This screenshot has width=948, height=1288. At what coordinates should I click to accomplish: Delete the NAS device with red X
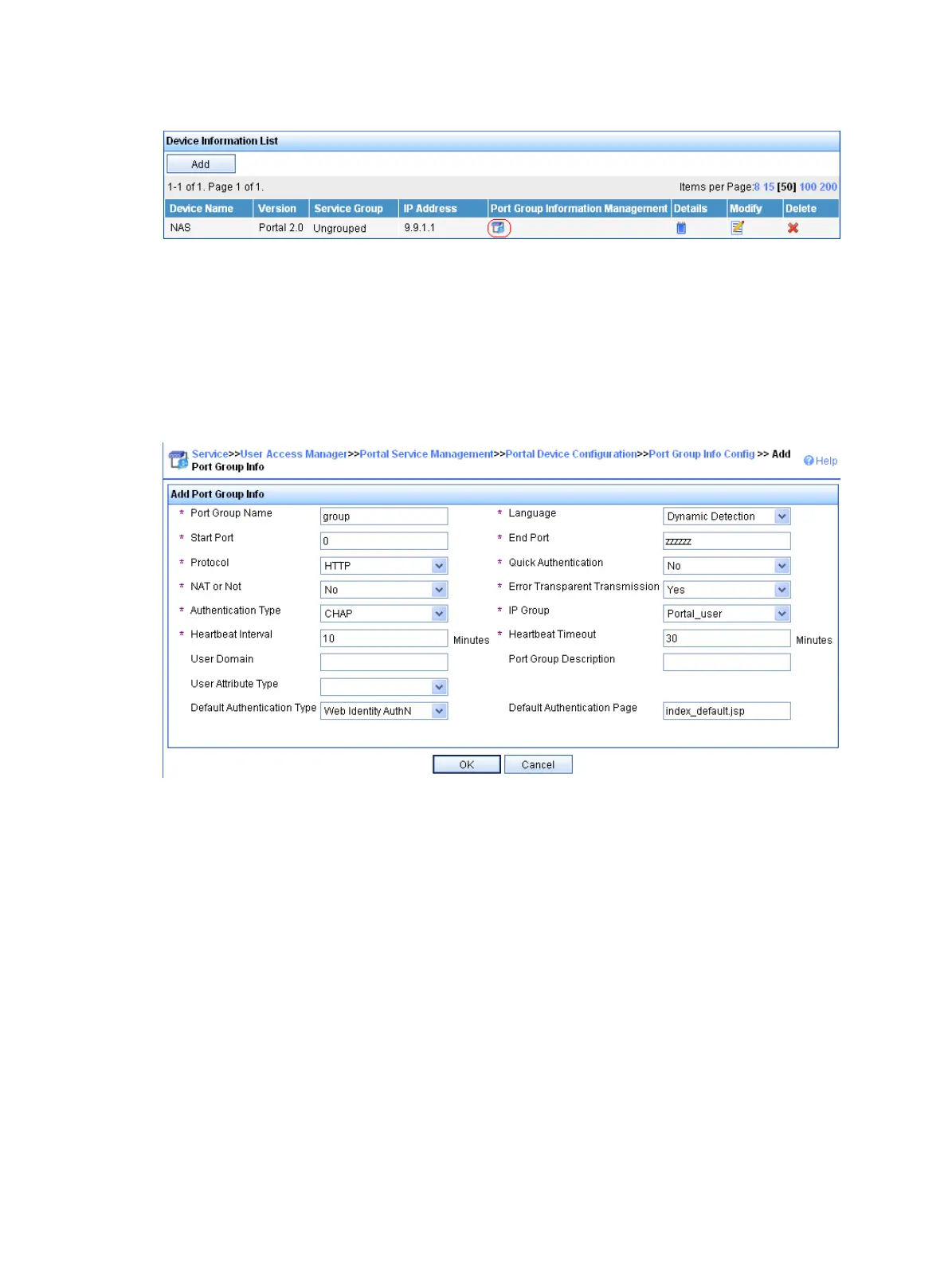tap(793, 228)
